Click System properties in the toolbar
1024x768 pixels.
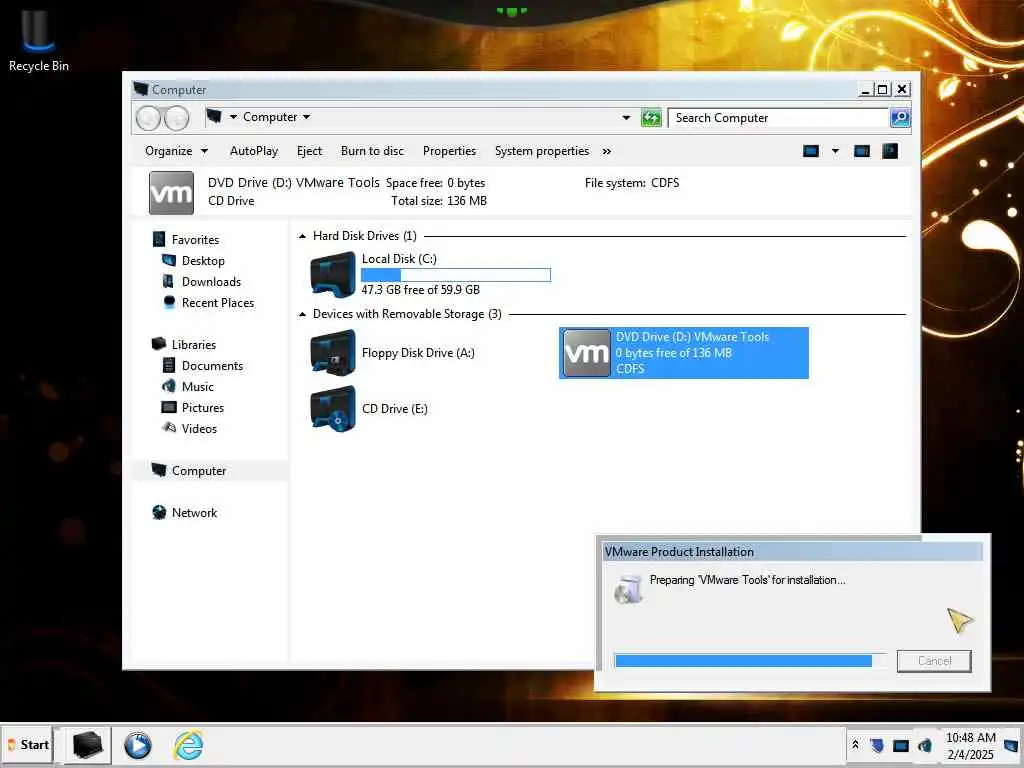[x=541, y=151]
